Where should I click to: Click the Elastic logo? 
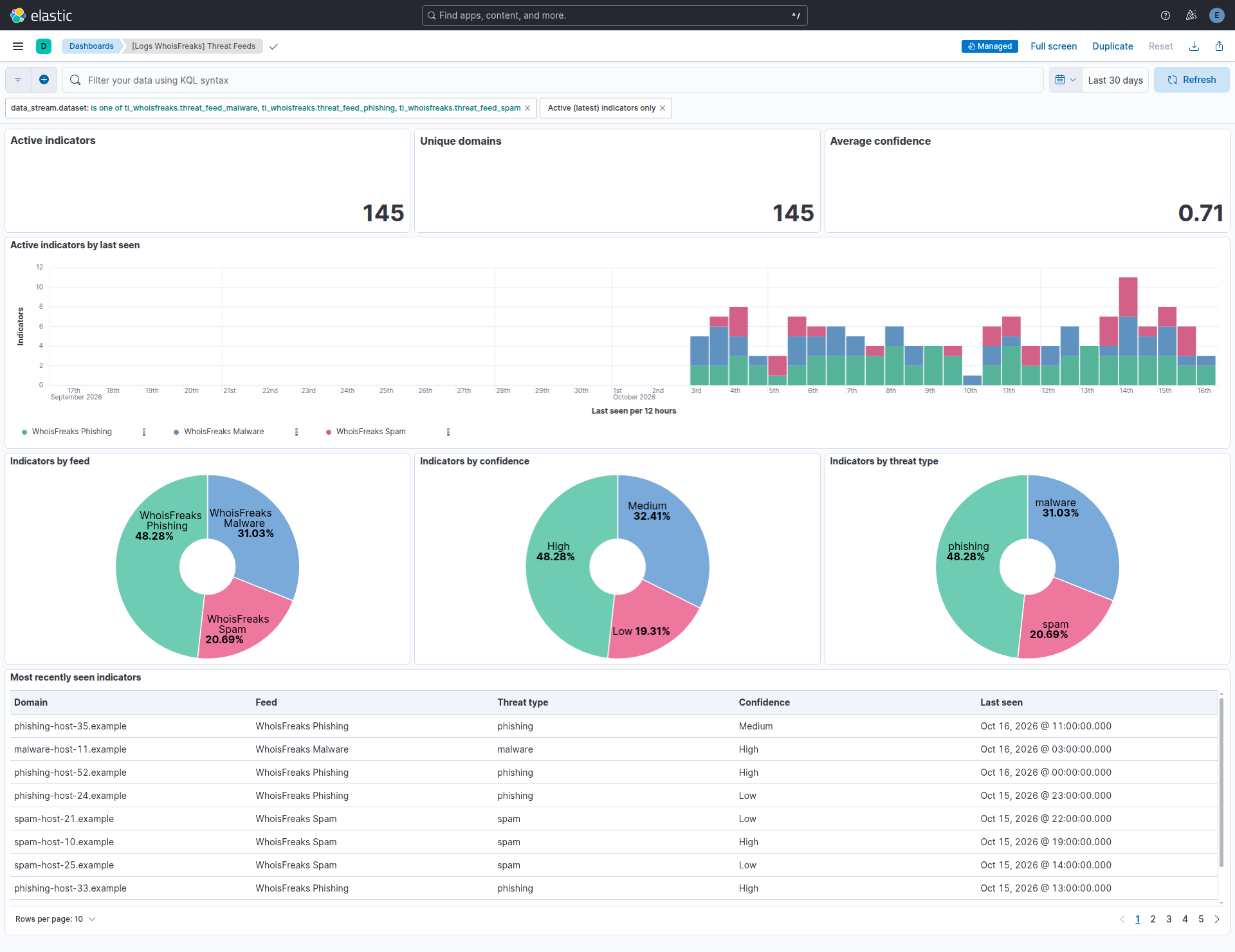click(41, 15)
